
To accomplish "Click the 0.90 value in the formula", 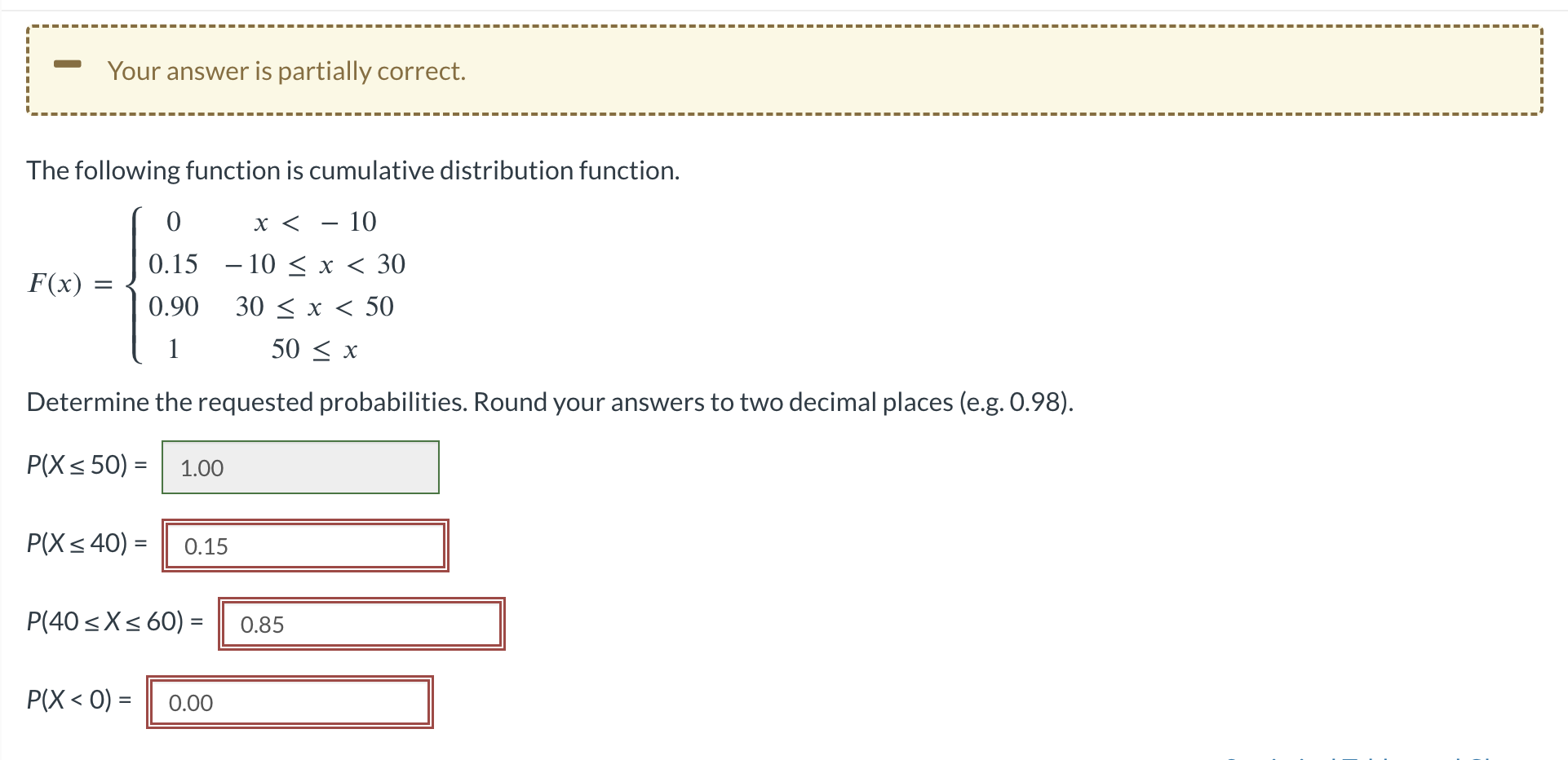I will coord(175,307).
